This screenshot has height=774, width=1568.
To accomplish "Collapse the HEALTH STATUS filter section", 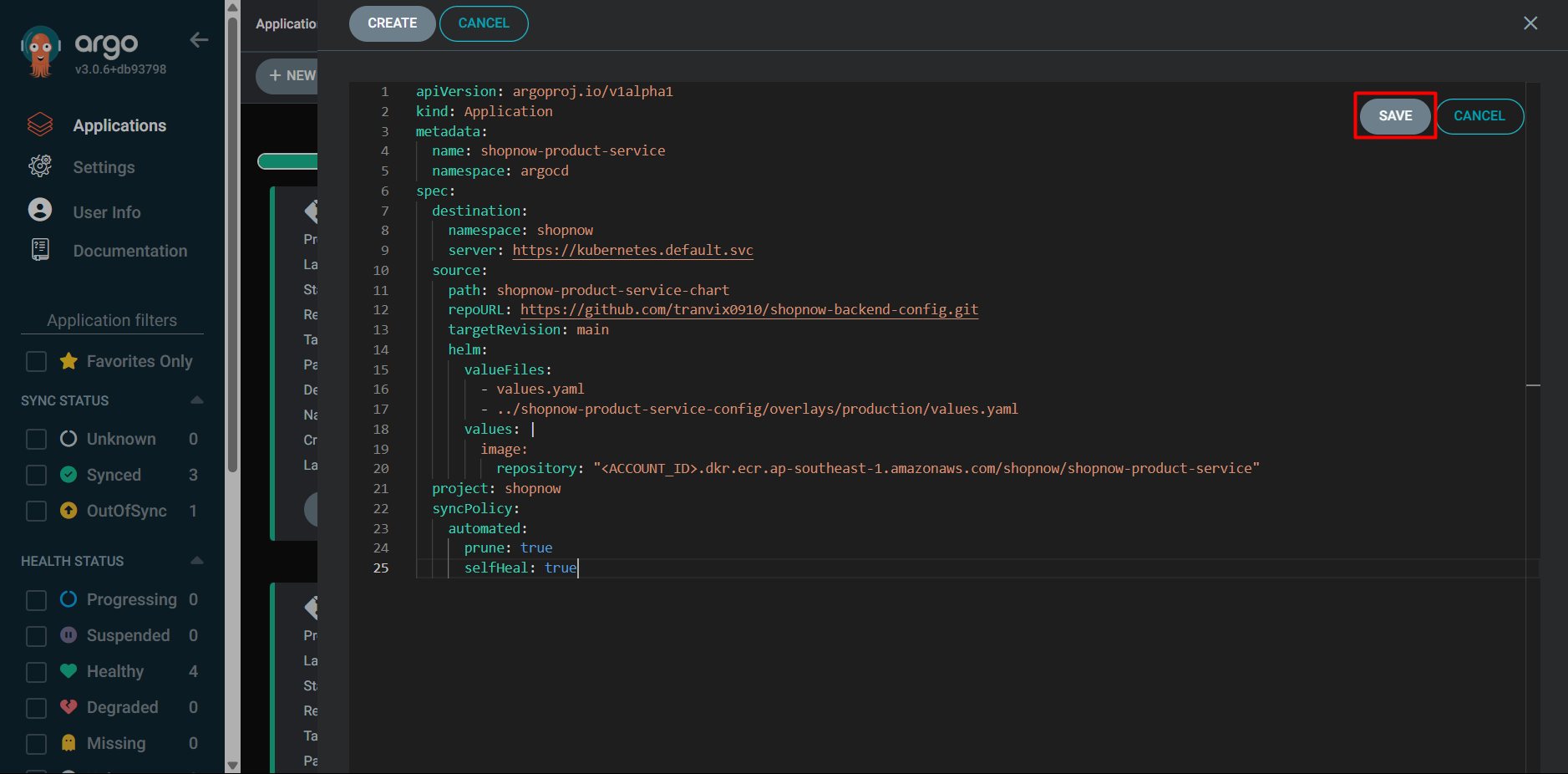I will pos(197,561).
